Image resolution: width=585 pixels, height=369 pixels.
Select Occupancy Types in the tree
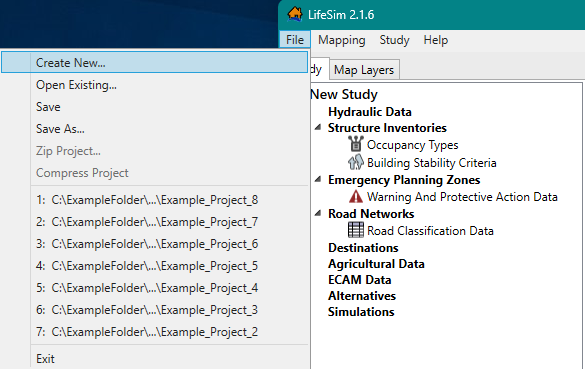pos(412,145)
